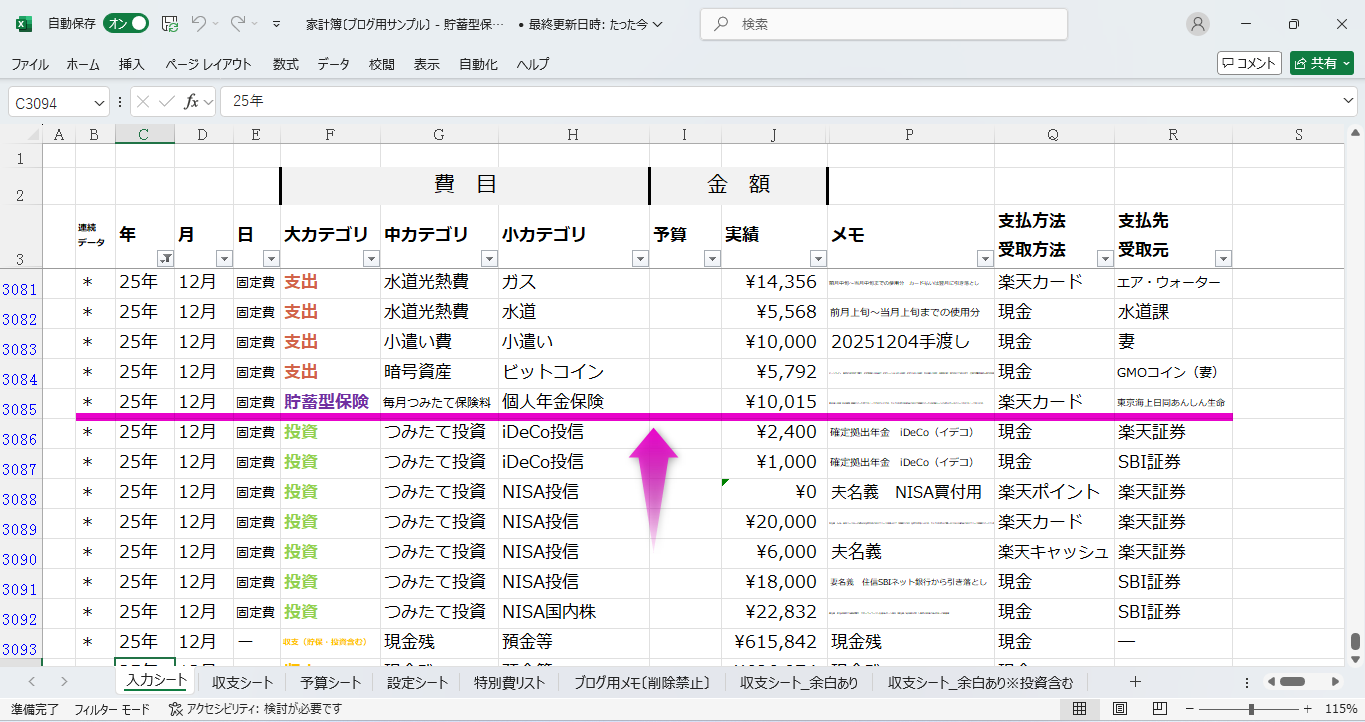1365x722 pixels.
Task: Click the Undo arrow icon
Action: pyautogui.click(x=199, y=24)
